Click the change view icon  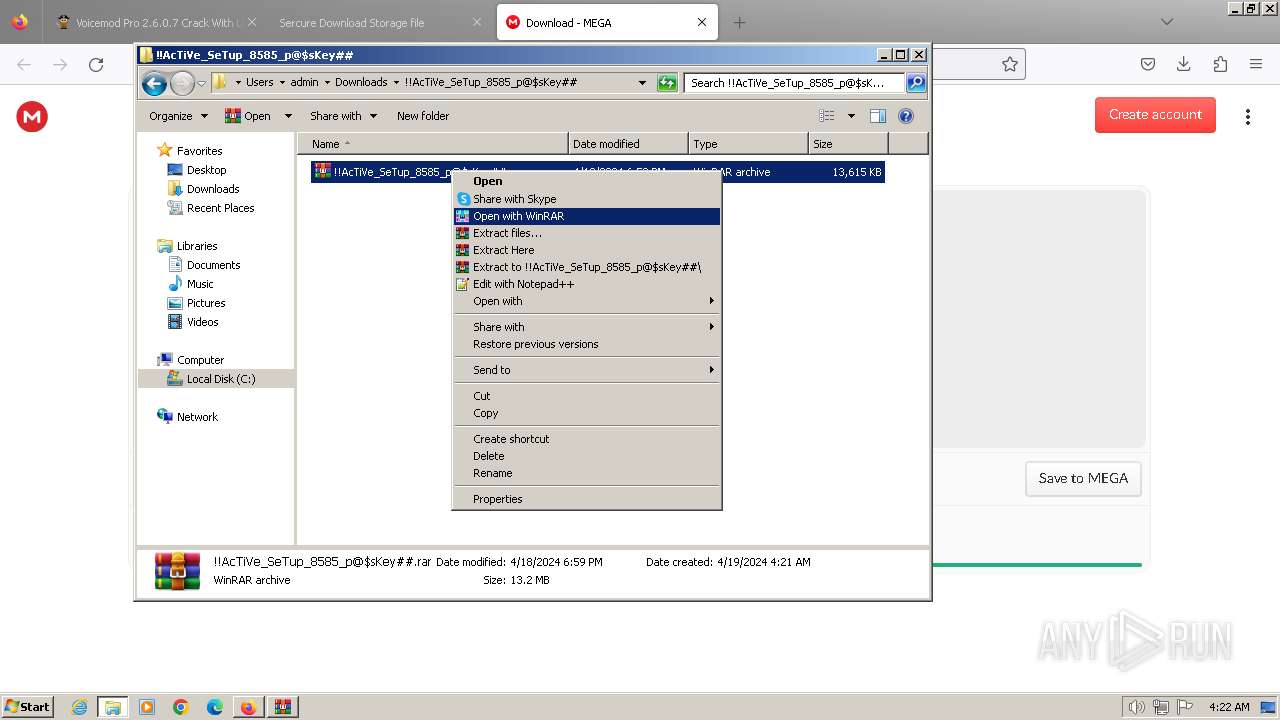[x=826, y=116]
